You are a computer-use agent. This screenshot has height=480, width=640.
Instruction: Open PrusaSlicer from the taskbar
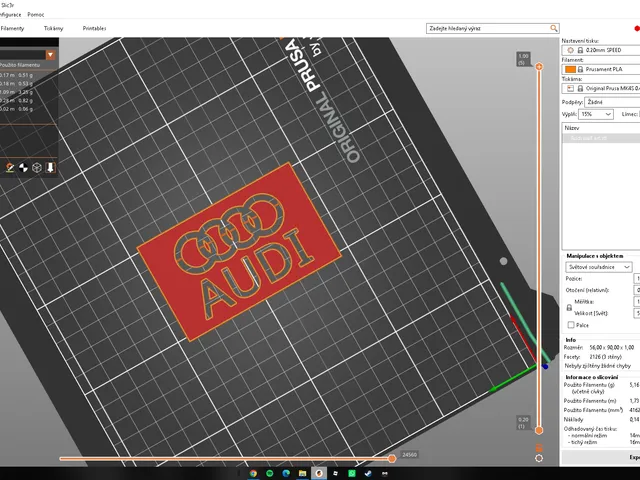tap(319, 473)
